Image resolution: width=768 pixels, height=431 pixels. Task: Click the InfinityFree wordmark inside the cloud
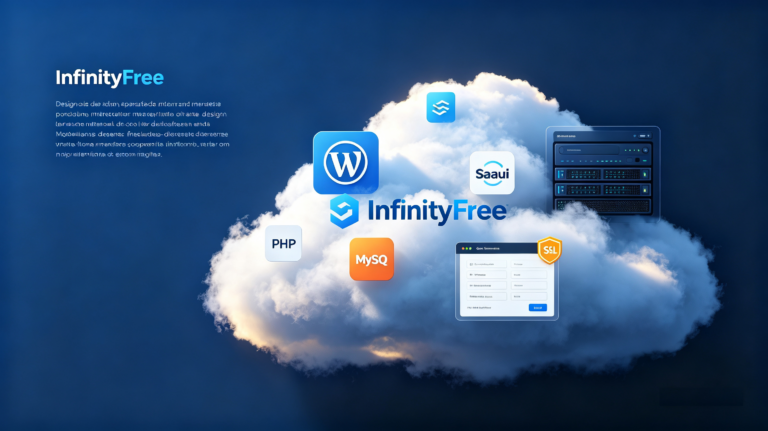[x=437, y=211]
